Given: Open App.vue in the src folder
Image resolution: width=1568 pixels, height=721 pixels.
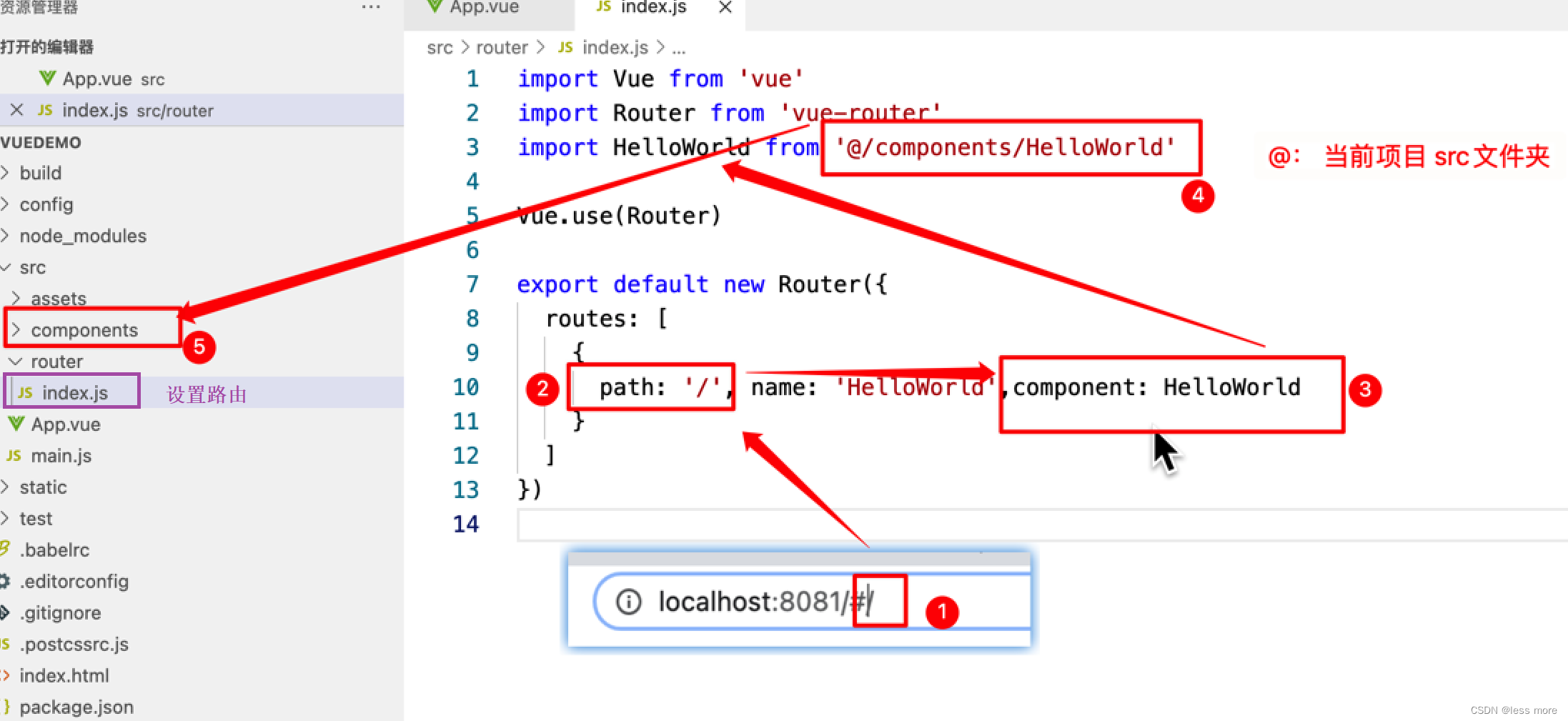Looking at the screenshot, I should [x=66, y=424].
